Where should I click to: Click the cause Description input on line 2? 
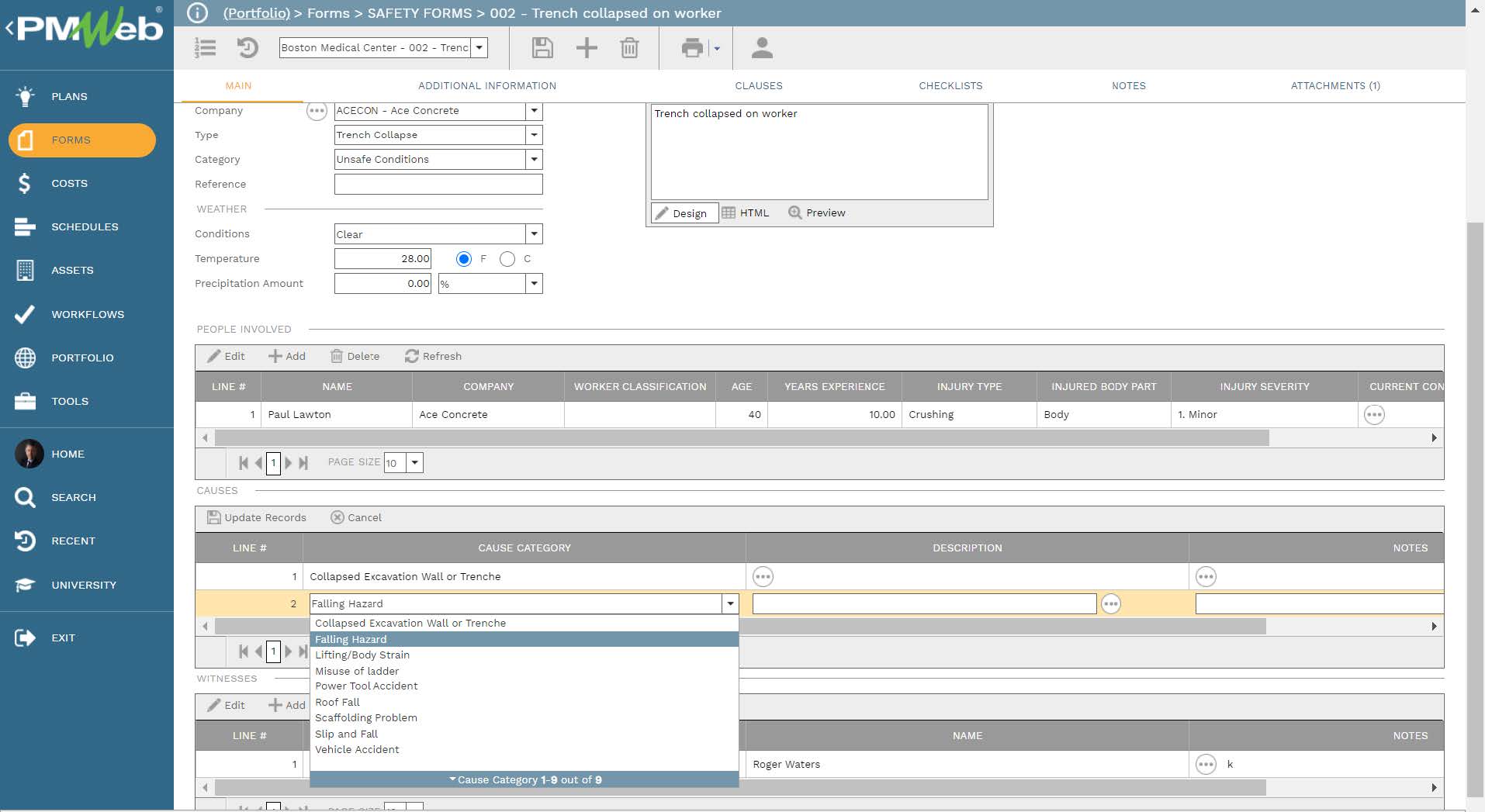click(x=924, y=603)
